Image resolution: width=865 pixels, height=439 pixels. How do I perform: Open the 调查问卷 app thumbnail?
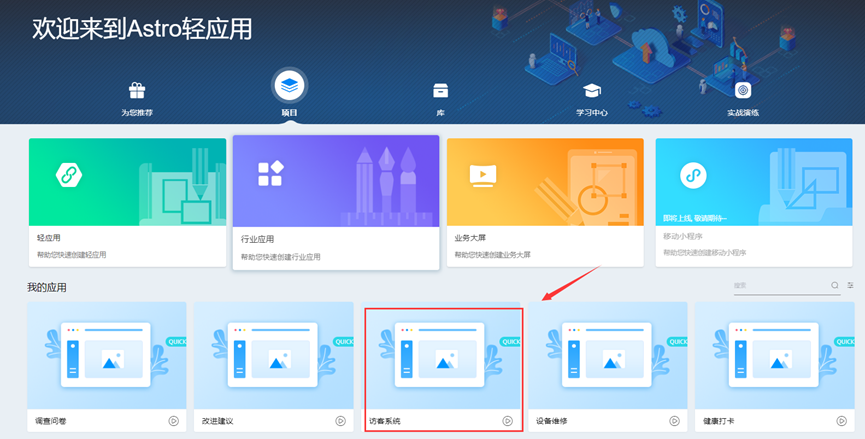point(106,355)
